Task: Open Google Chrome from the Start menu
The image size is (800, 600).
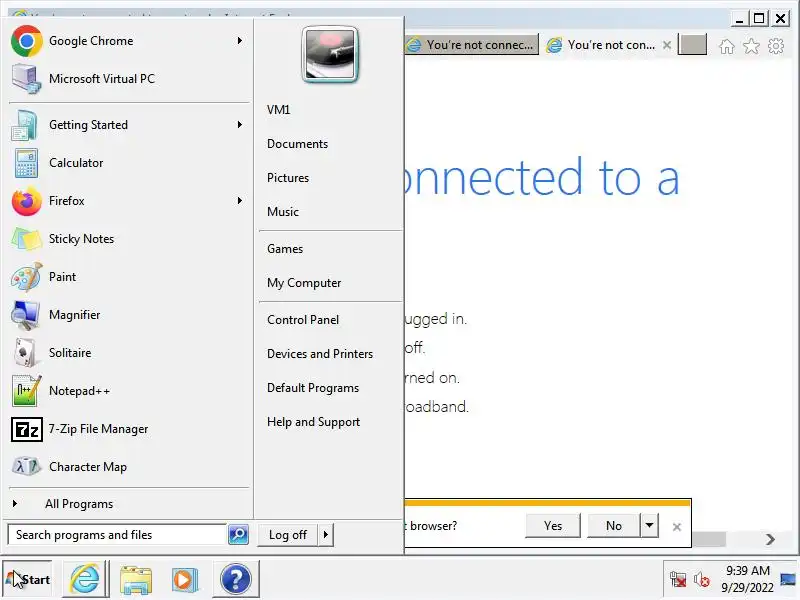Action: click(128, 41)
